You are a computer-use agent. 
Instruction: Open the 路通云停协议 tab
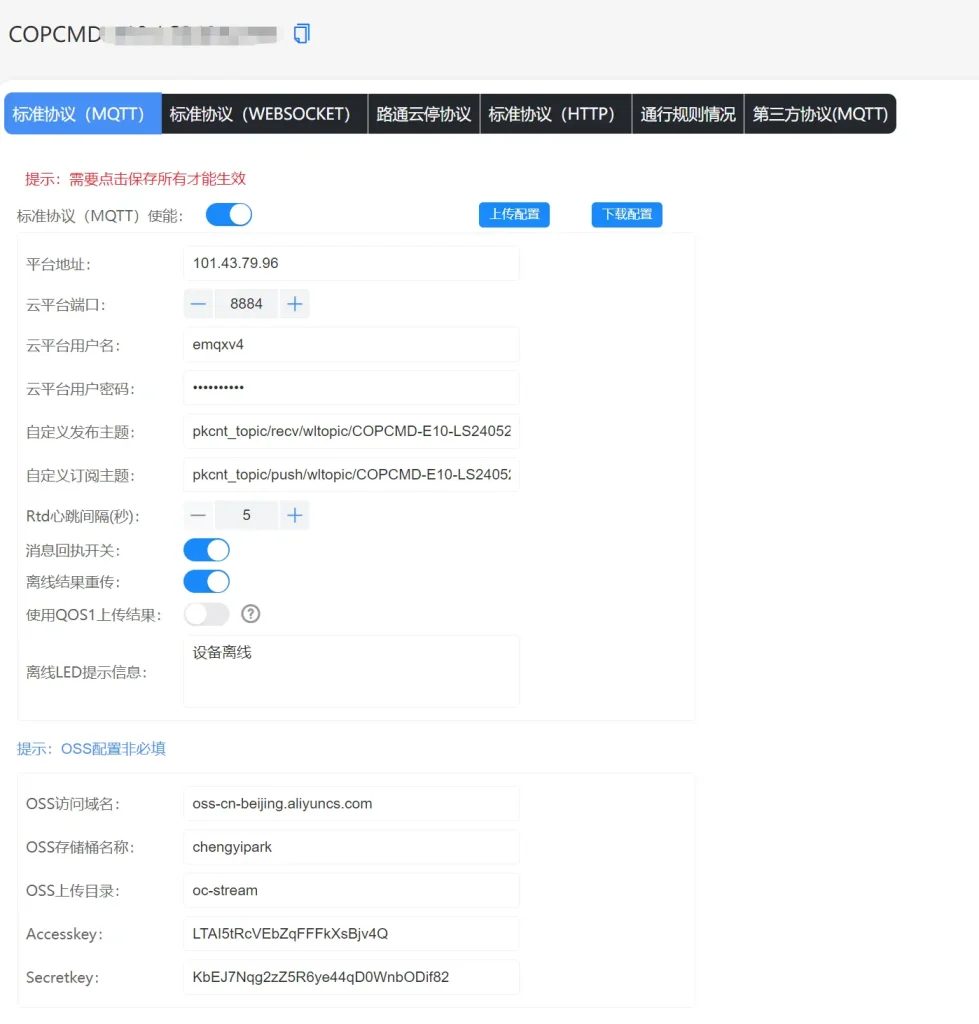tap(424, 113)
